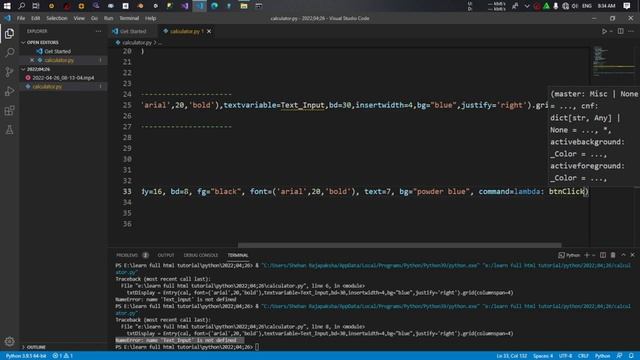640x360 pixels.
Task: Place cursor on code line 33
Action: (x=363, y=191)
